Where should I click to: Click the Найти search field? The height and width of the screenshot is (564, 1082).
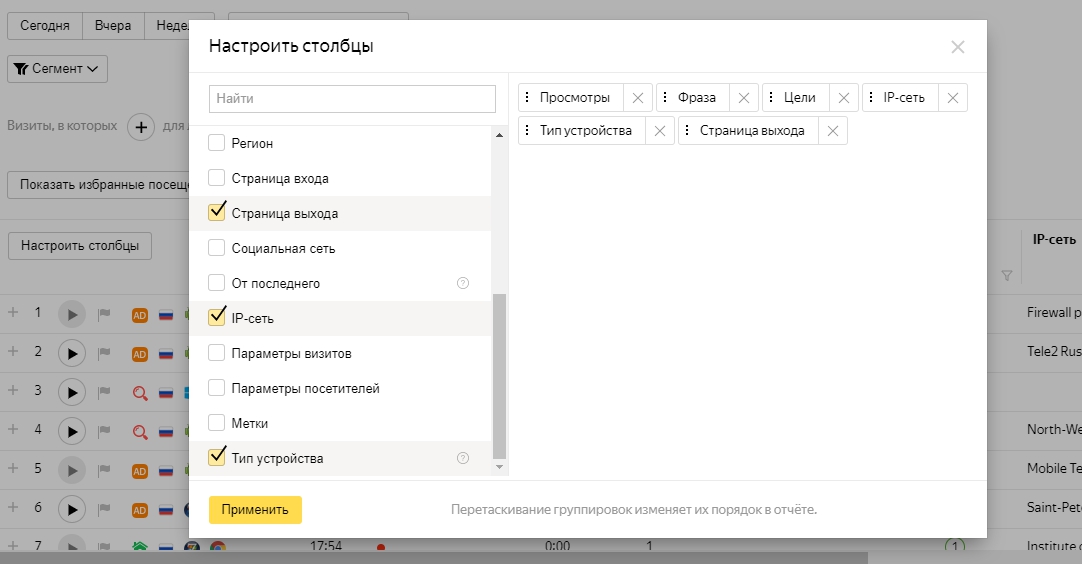point(352,99)
